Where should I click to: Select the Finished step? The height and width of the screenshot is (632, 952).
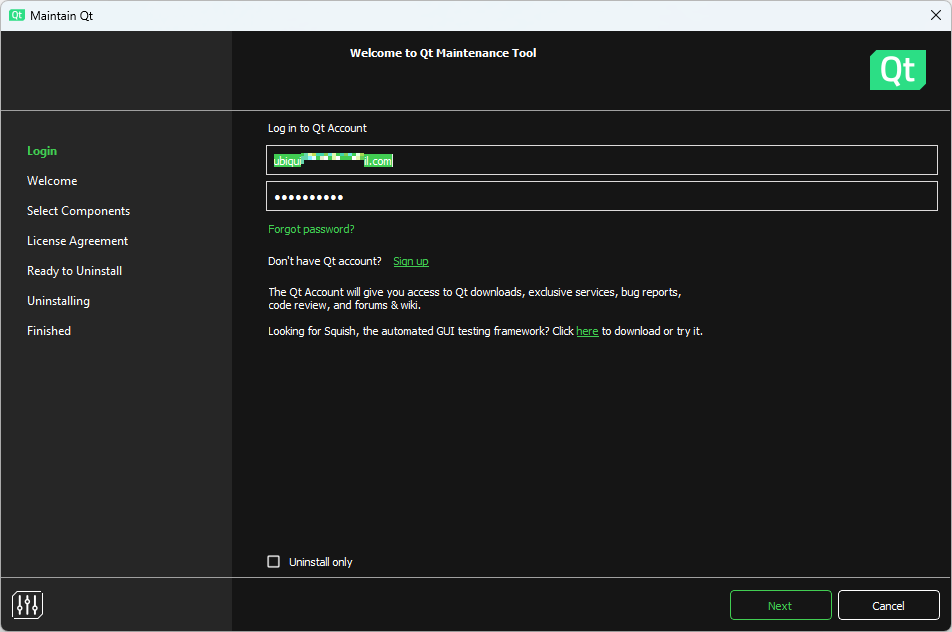(49, 331)
